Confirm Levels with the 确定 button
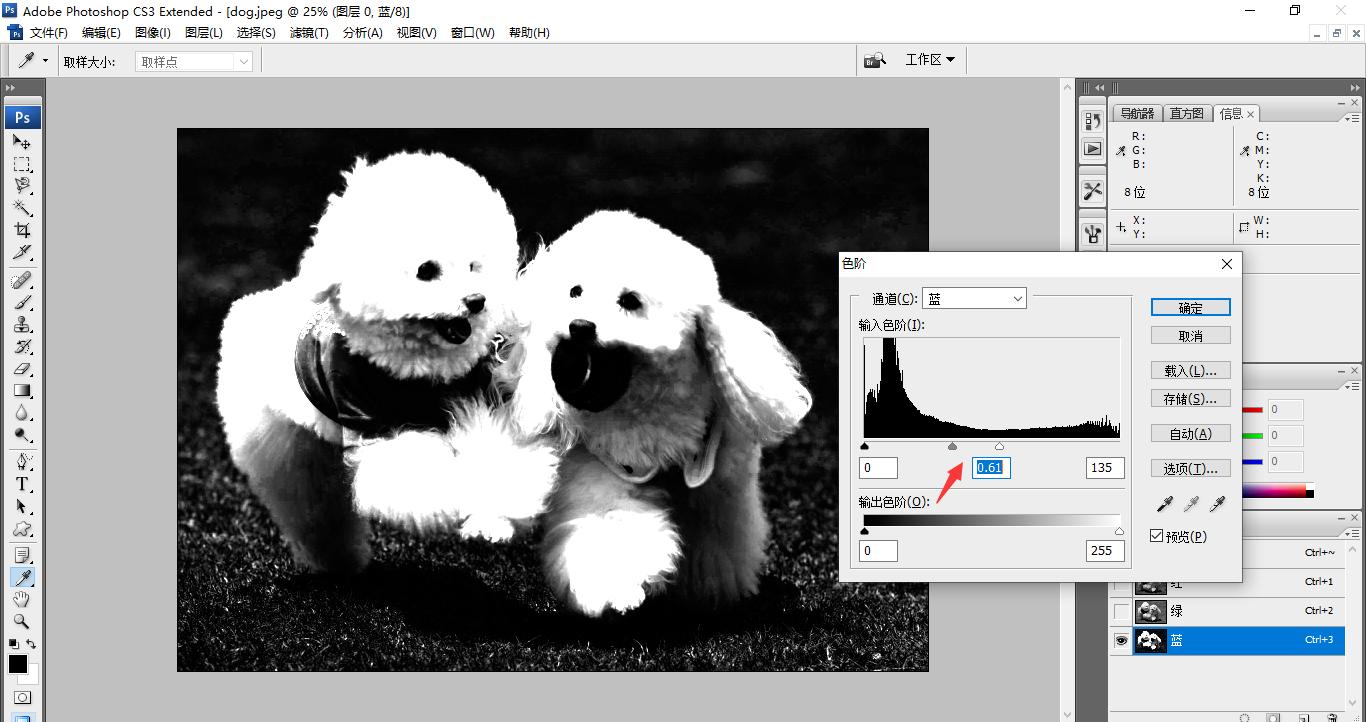The width and height of the screenshot is (1366, 722). pyautogui.click(x=1190, y=306)
